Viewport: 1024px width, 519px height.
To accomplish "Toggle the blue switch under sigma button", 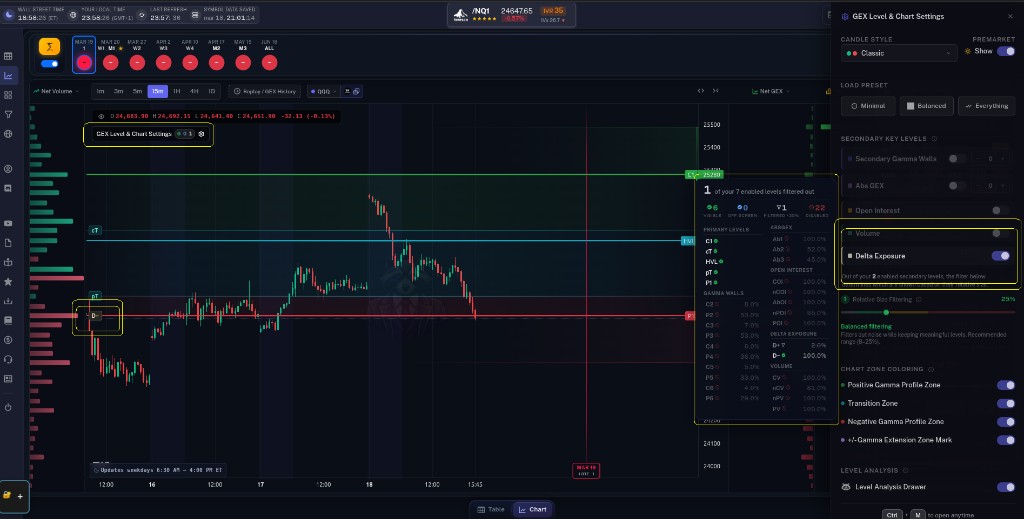I will pyautogui.click(x=50, y=63).
